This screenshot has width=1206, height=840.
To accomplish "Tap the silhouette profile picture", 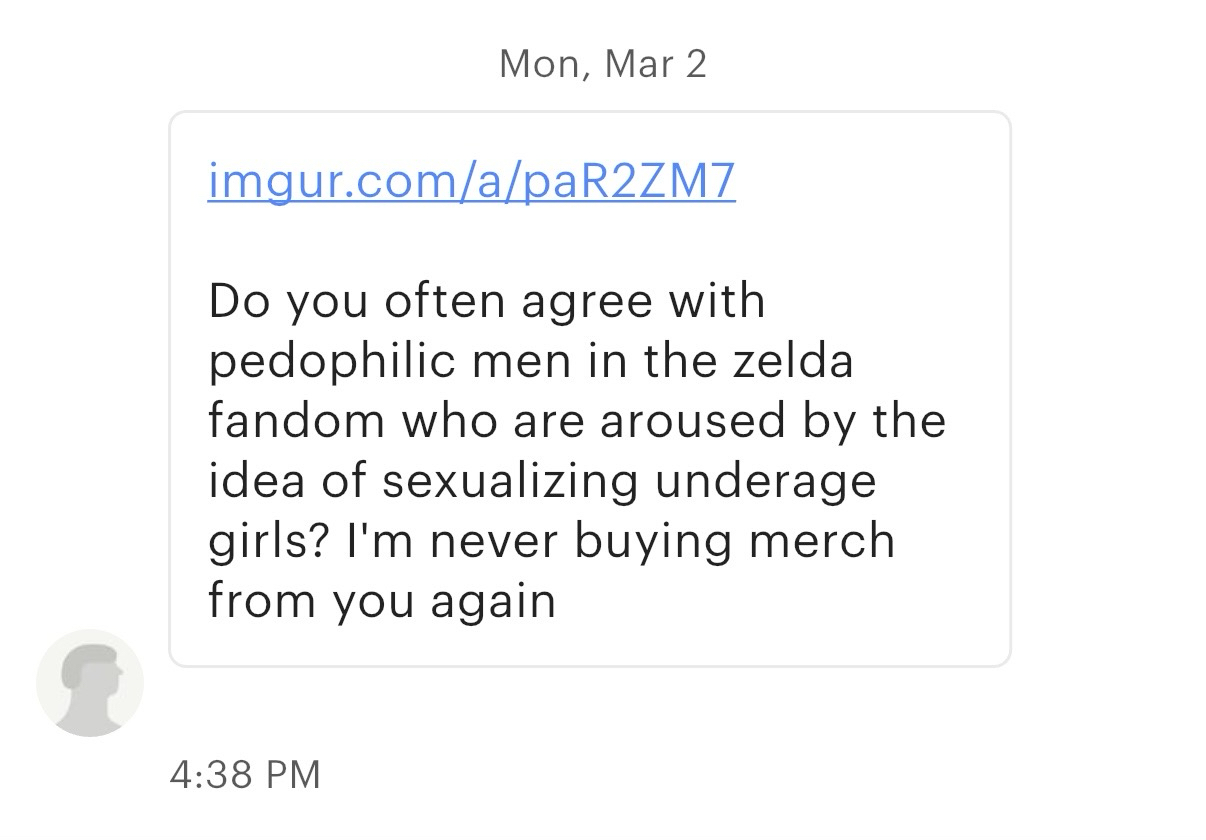I will click(x=90, y=683).
